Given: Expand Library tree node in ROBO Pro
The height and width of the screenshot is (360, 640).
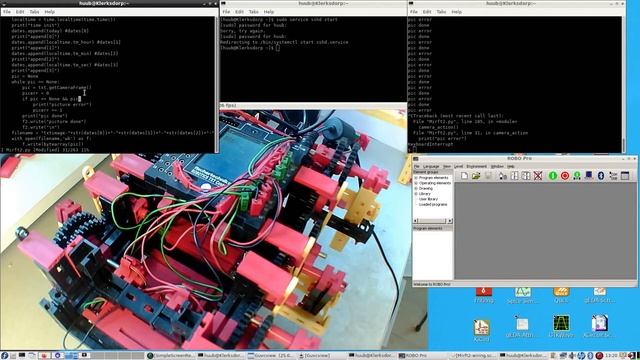Looking at the screenshot, I should [x=416, y=194].
